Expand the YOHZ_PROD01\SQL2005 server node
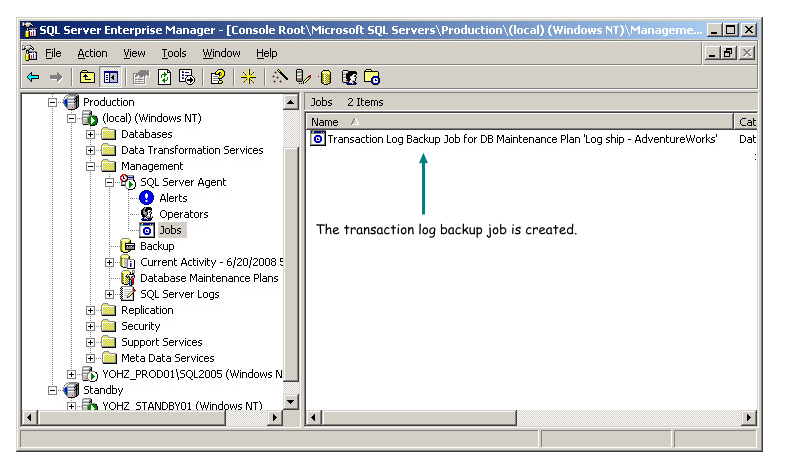Image resolution: width=787 pixels, height=464 pixels. 71,375
